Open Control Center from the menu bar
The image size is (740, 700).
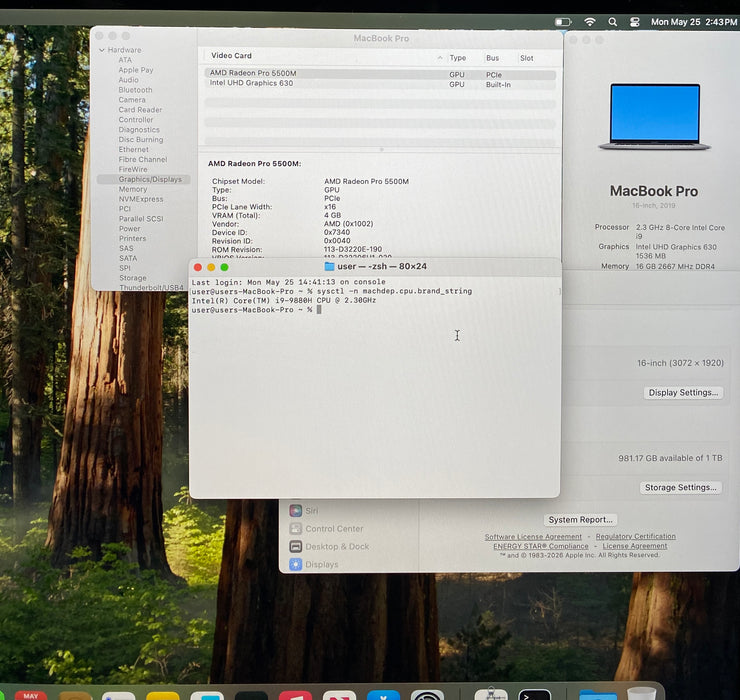(x=634, y=22)
